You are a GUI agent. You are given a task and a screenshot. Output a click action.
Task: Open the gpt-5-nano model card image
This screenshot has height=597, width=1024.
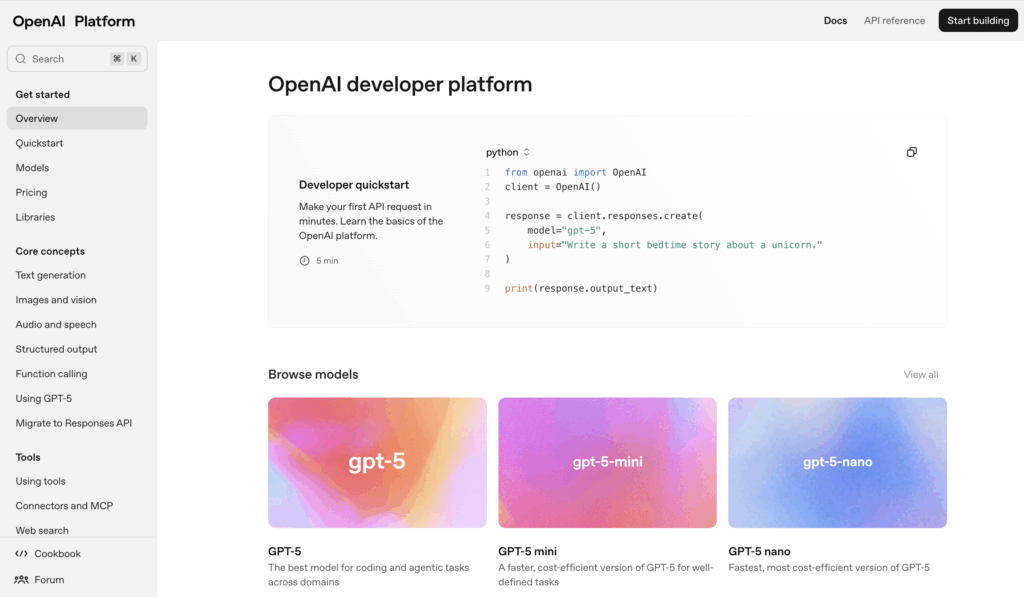837,462
